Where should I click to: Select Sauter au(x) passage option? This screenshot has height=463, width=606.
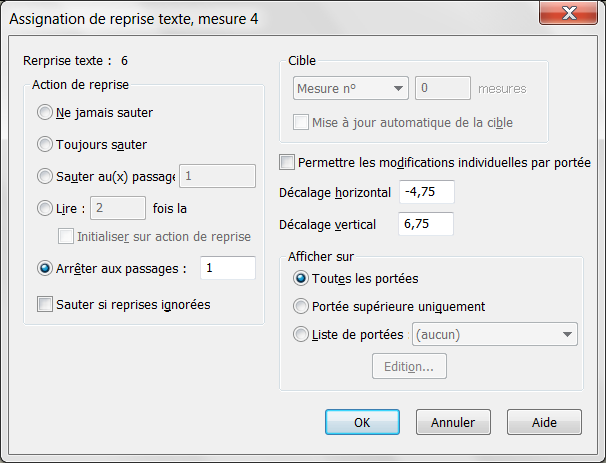pos(45,177)
